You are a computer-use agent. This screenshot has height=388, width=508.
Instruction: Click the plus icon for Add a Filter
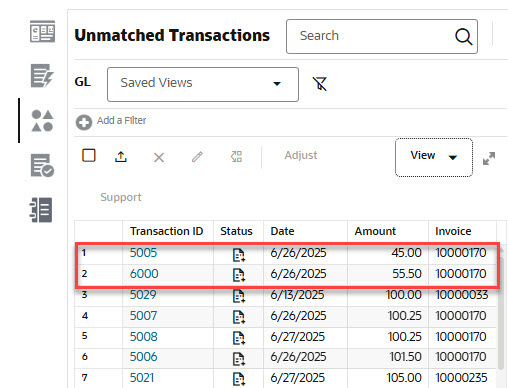pos(84,122)
